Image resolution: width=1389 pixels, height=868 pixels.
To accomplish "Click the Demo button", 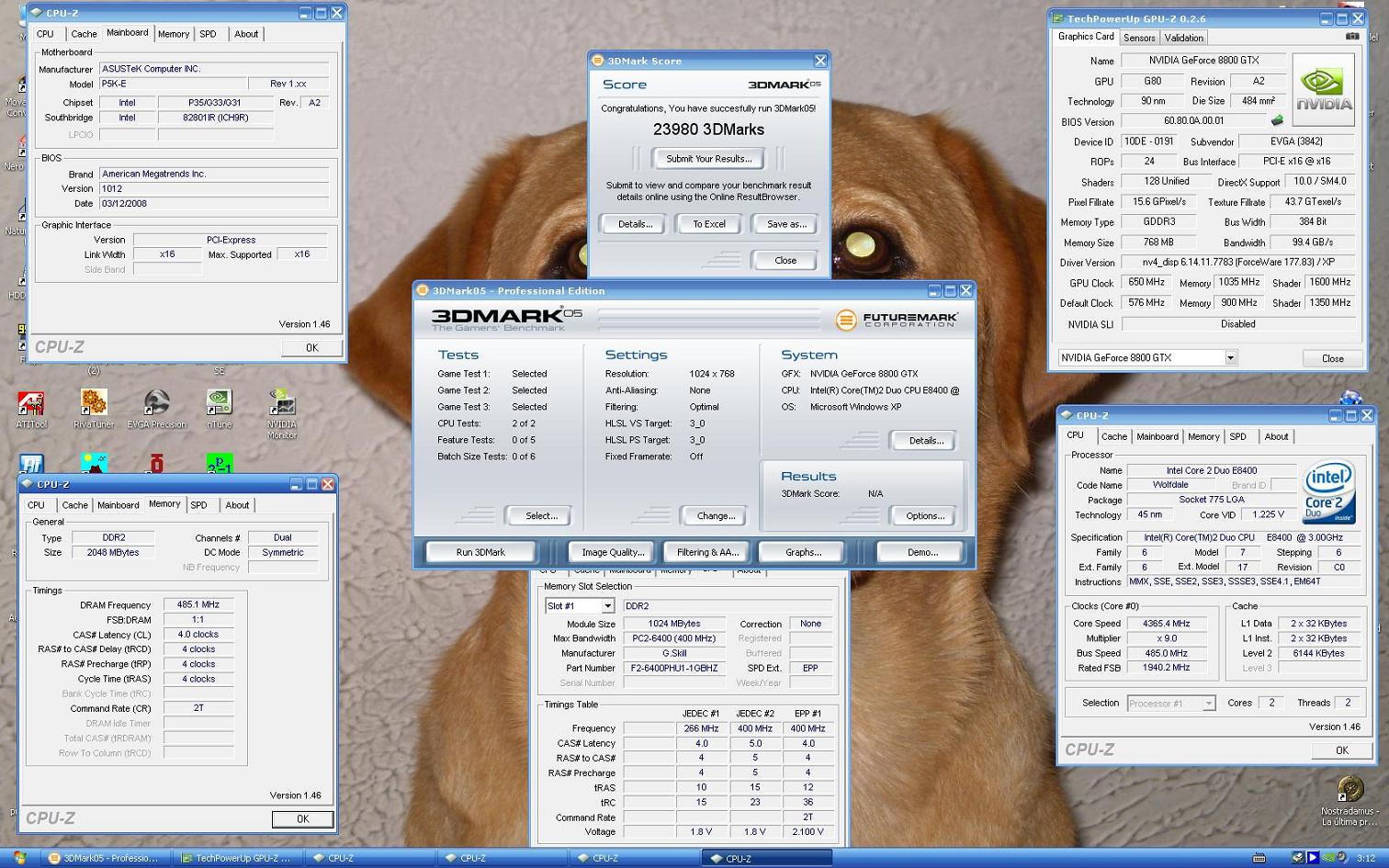I will tap(922, 552).
